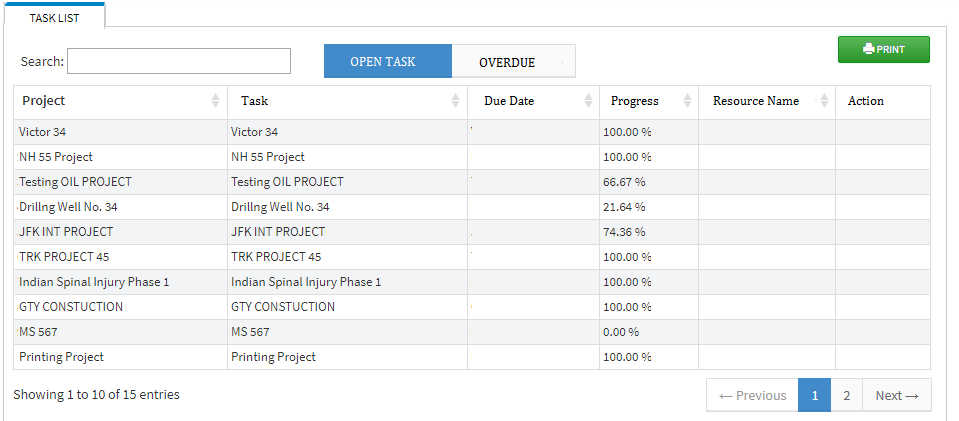Sort by Due Date column arrows
The height and width of the screenshot is (421, 959).
tap(588, 101)
